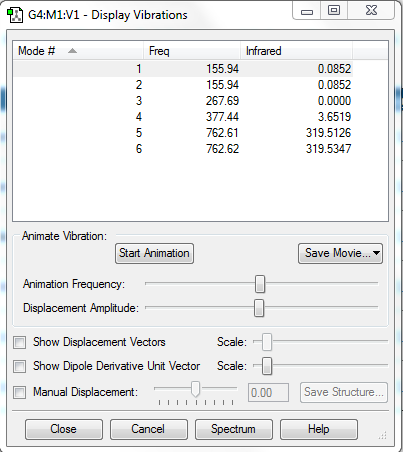This screenshot has width=403, height=452.
Task: Click the dipole derivative Scale slider
Action: (267, 366)
